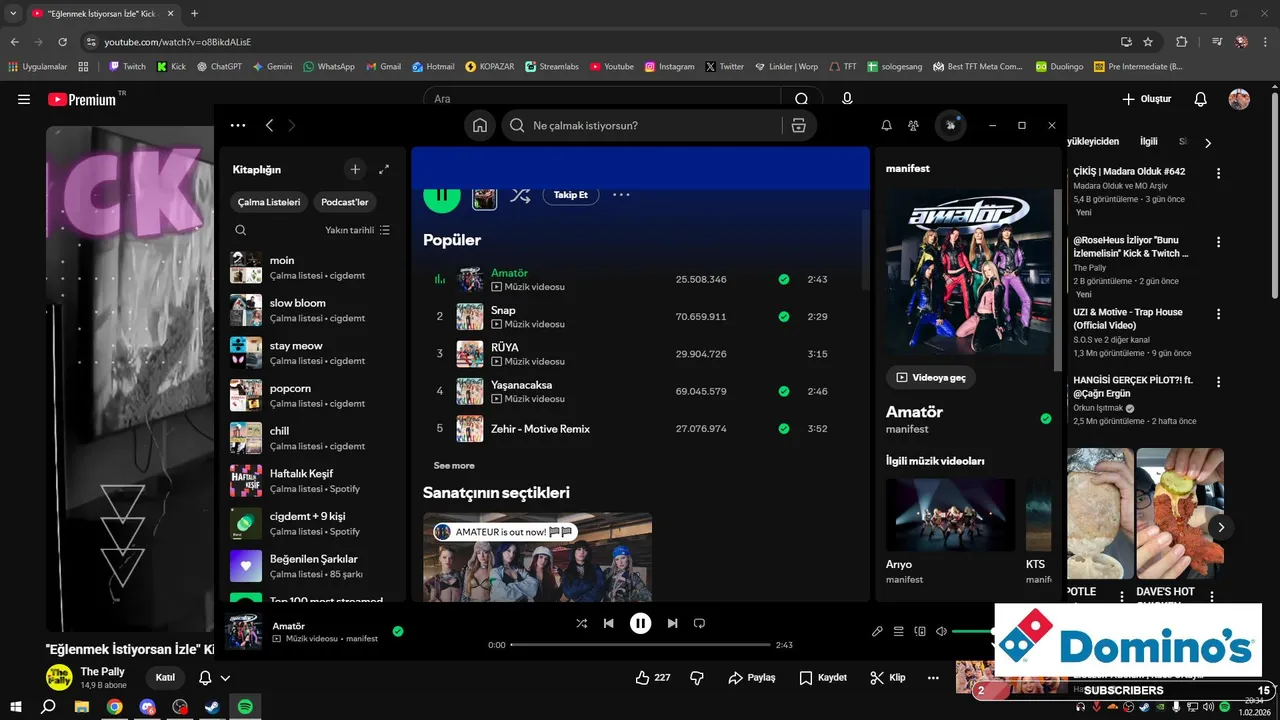The width and height of the screenshot is (1280, 720).
Task: Expand the Kitaplığın library panel
Action: coord(384,169)
